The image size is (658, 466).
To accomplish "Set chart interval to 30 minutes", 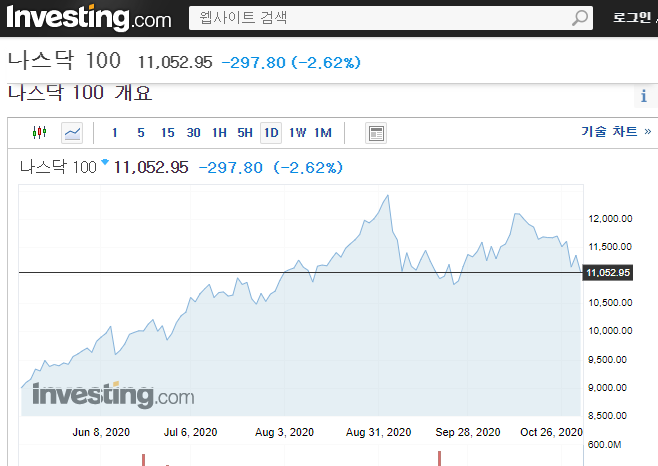I will pyautogui.click(x=193, y=133).
